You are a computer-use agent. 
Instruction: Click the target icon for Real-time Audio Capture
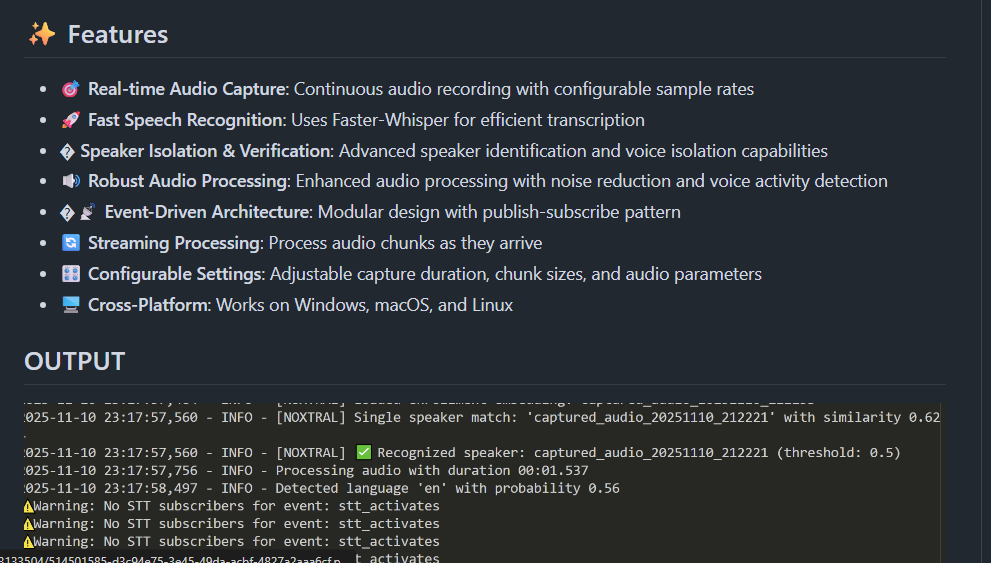pos(70,89)
